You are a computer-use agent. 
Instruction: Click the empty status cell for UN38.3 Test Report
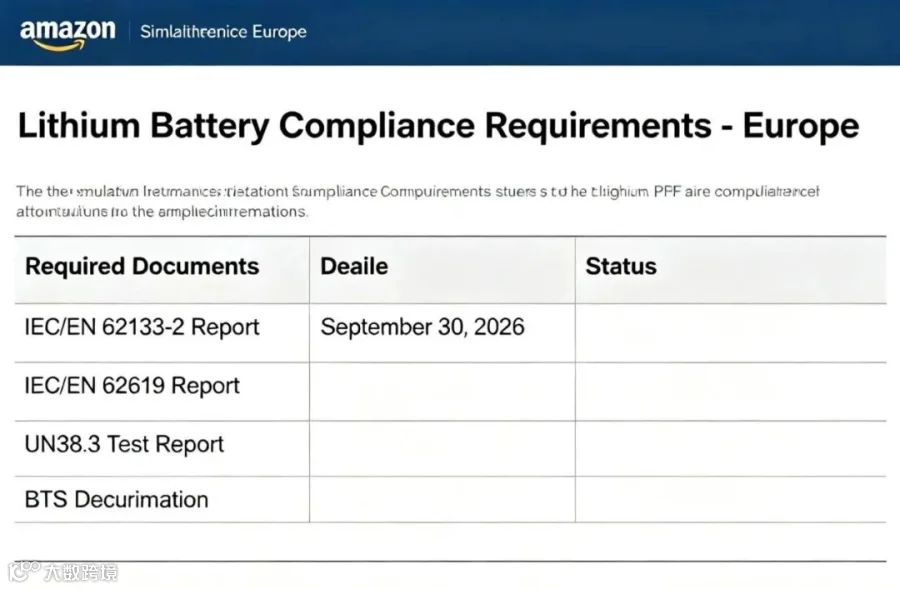(x=731, y=449)
